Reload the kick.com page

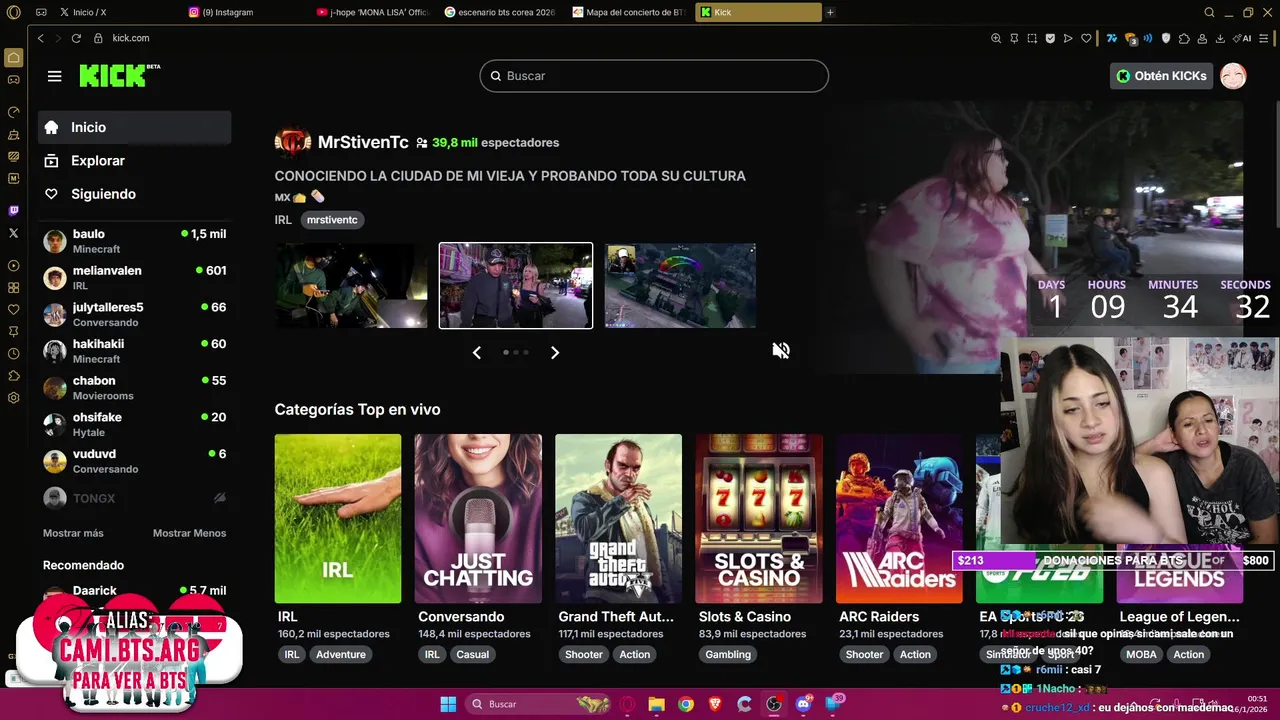(x=76, y=38)
